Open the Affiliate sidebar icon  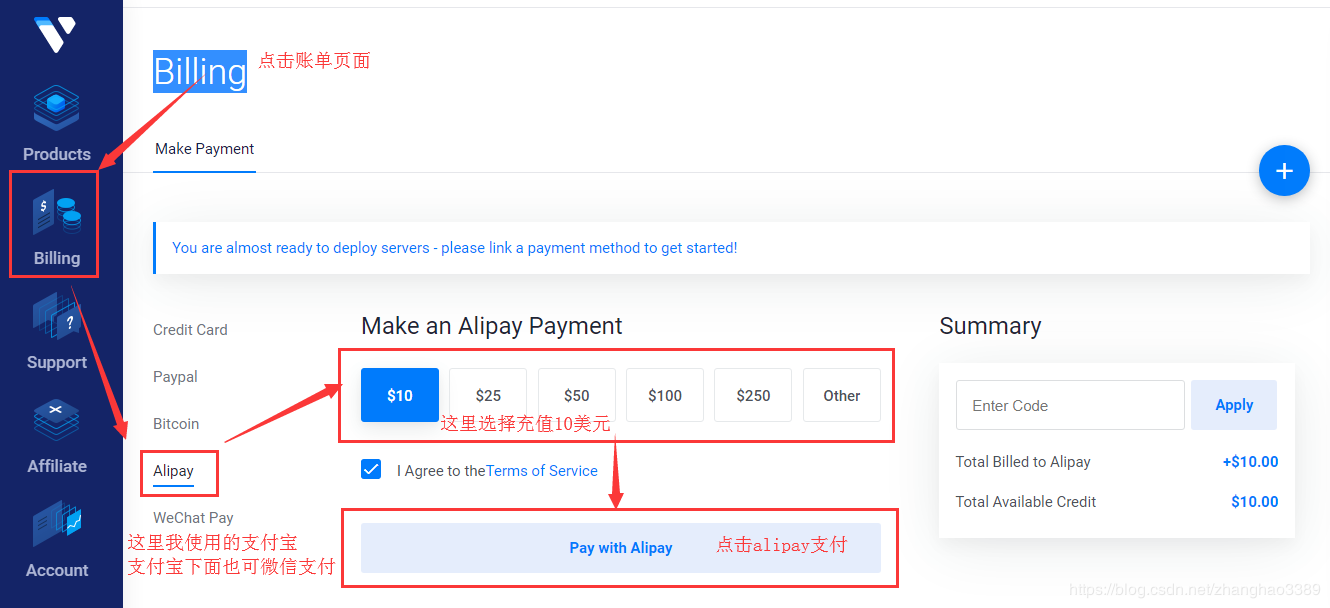(56, 424)
